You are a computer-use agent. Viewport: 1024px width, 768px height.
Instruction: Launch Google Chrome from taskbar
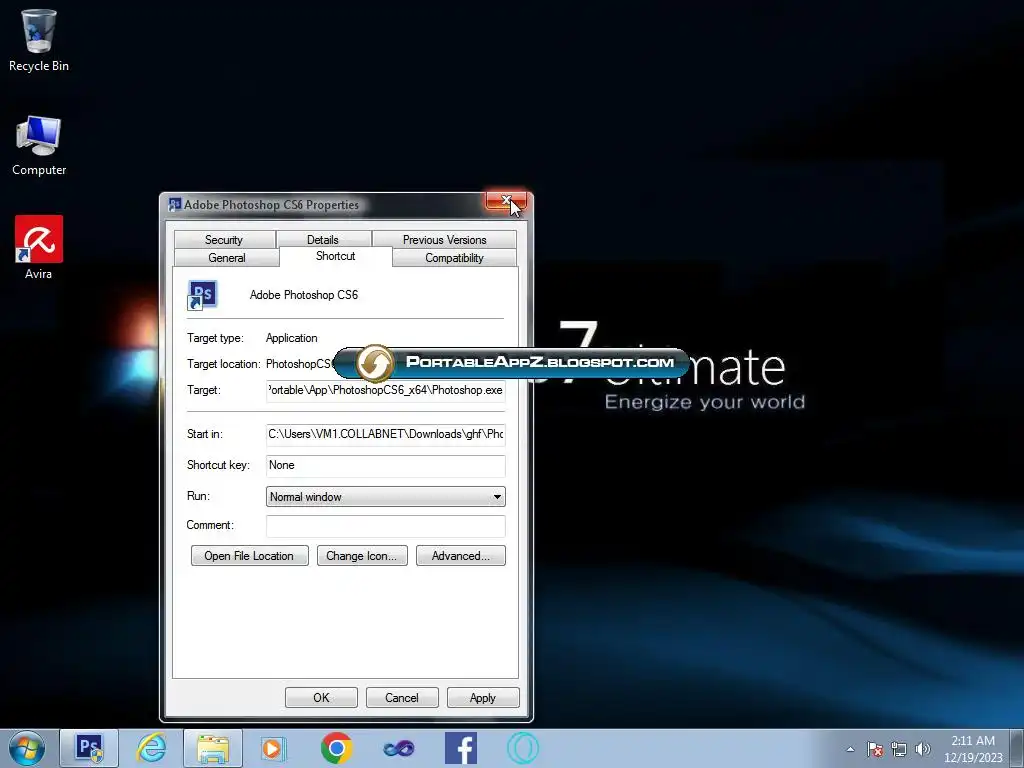tap(336, 748)
